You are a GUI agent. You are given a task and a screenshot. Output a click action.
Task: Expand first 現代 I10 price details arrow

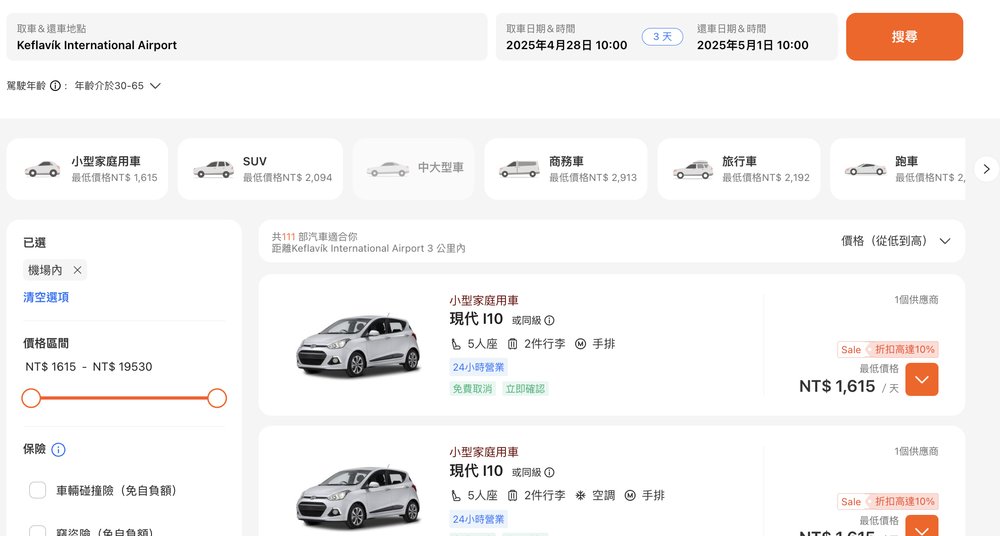[x=921, y=380]
